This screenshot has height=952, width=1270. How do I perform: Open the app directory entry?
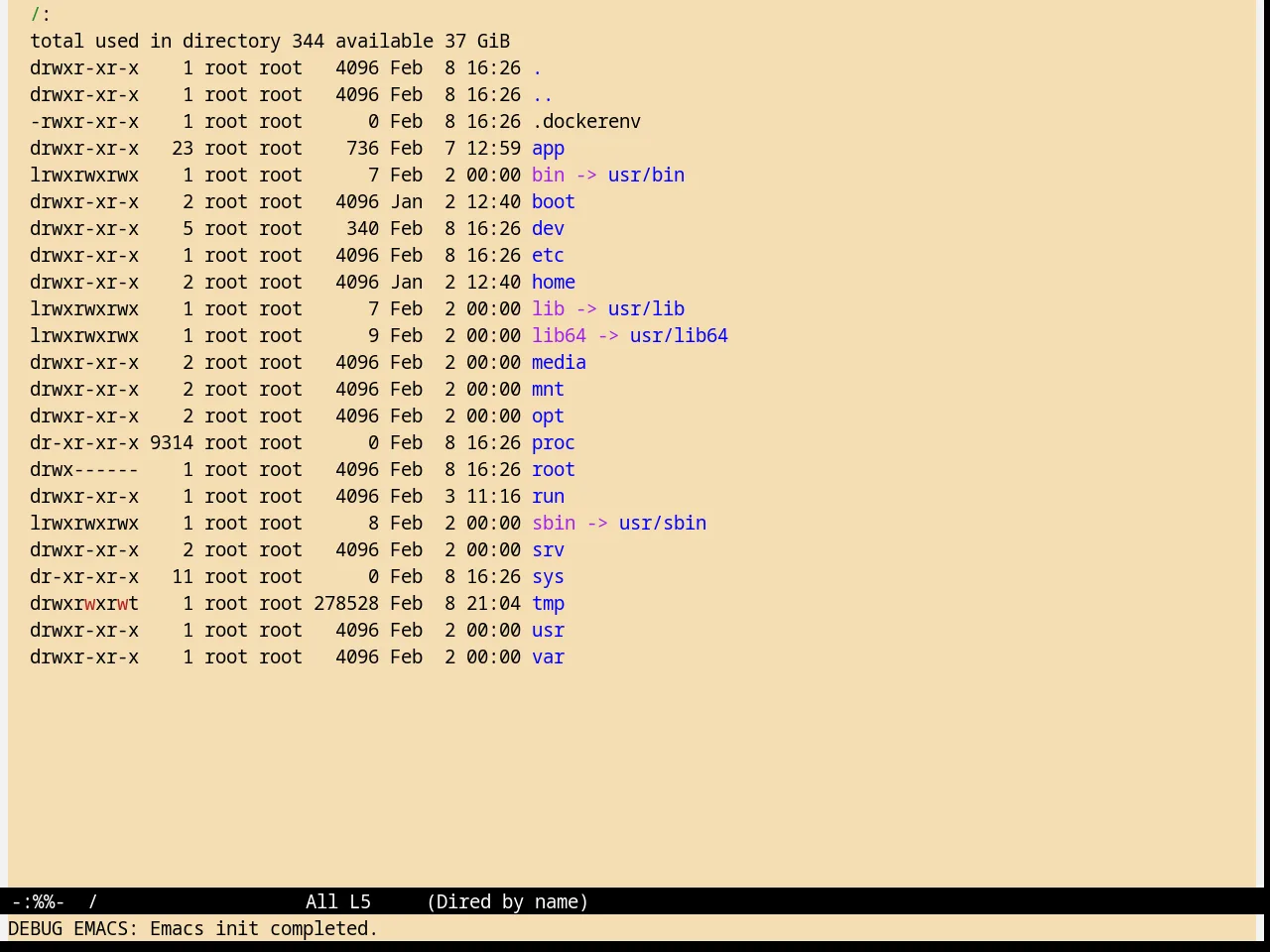click(548, 149)
